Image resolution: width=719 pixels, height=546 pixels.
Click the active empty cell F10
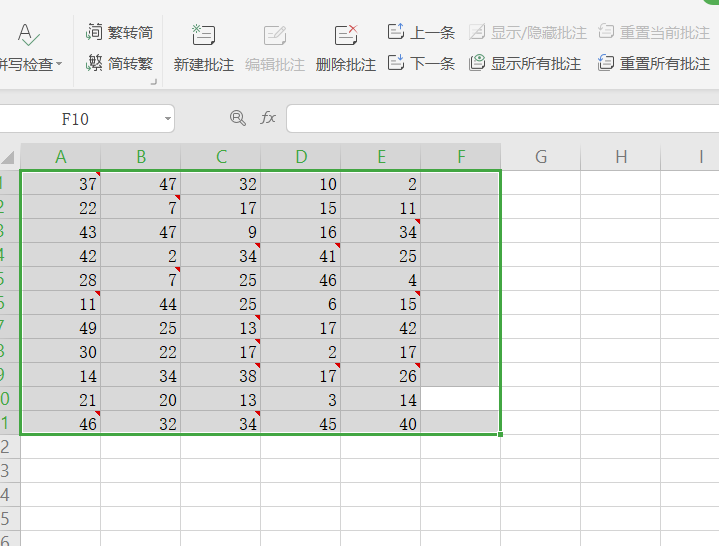pyautogui.click(x=460, y=399)
